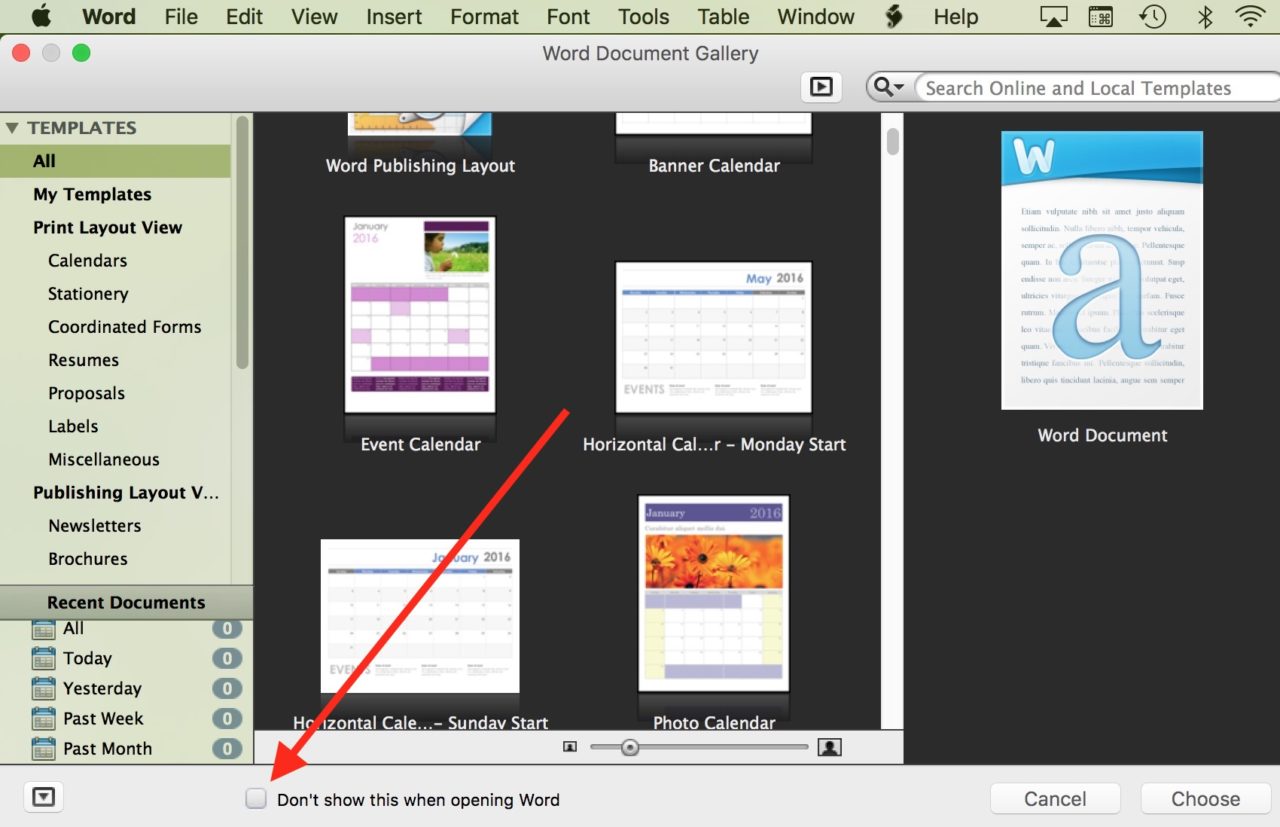Screen dimensions: 1280x827
Task: Click the large thumbnail size icon
Action: click(x=829, y=747)
